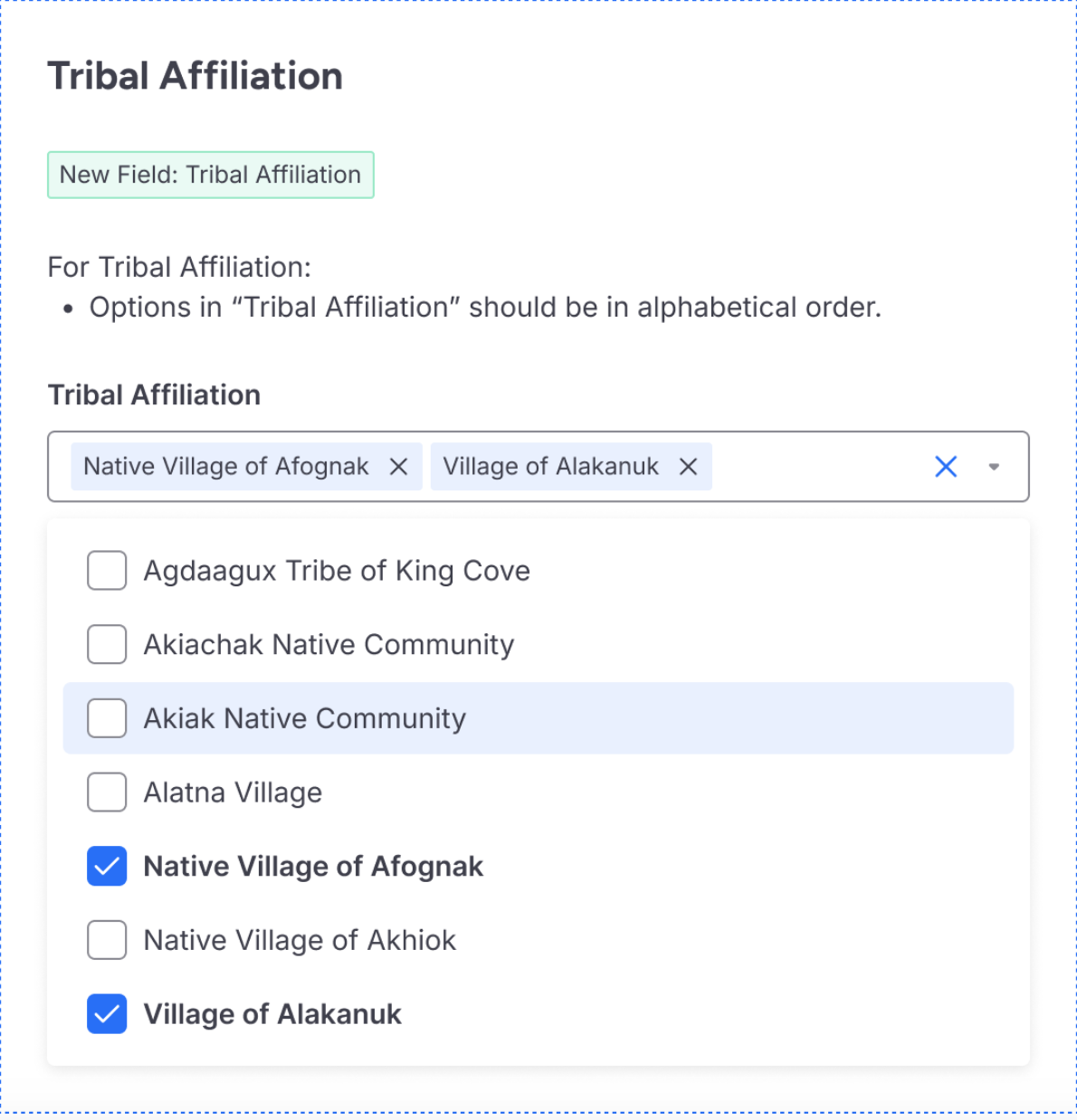Click the Native Village of Afognak chip label
This screenshot has height=1120, width=1077.
click(x=226, y=467)
